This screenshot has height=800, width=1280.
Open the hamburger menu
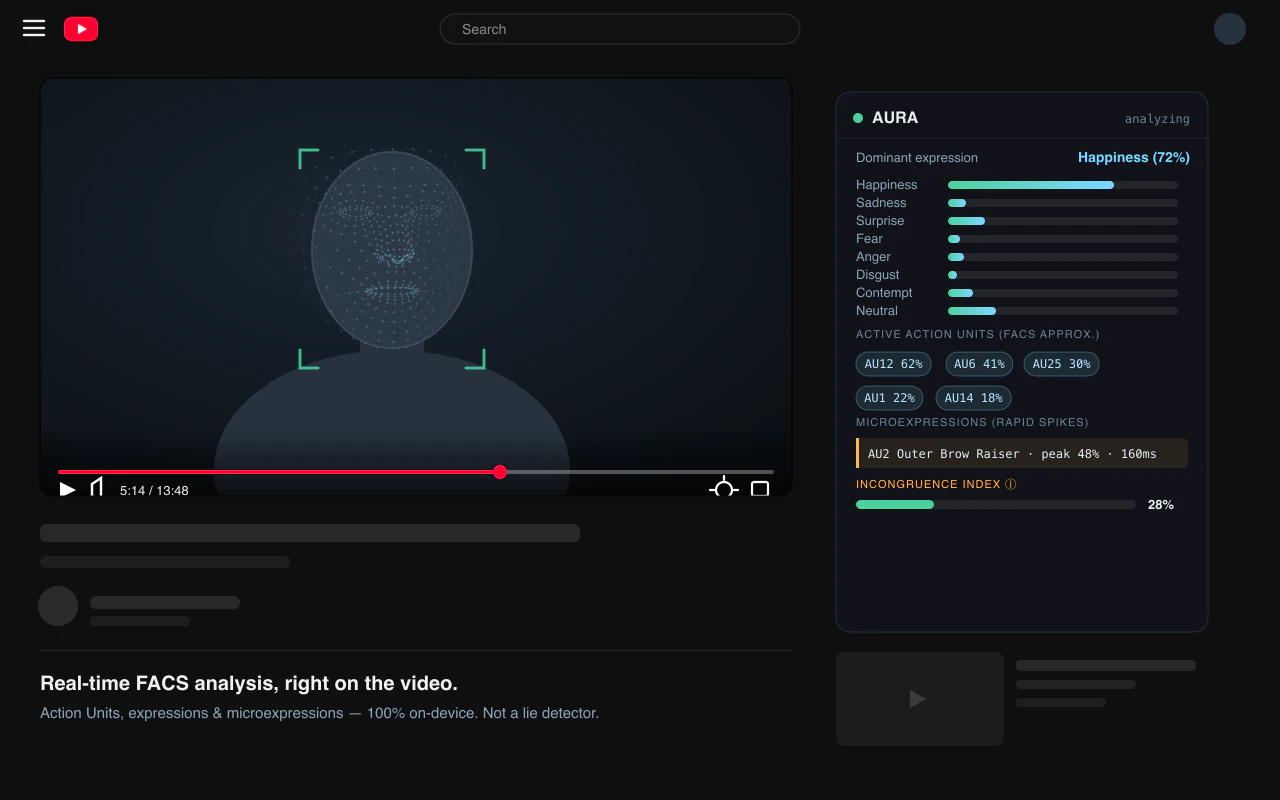coord(34,28)
